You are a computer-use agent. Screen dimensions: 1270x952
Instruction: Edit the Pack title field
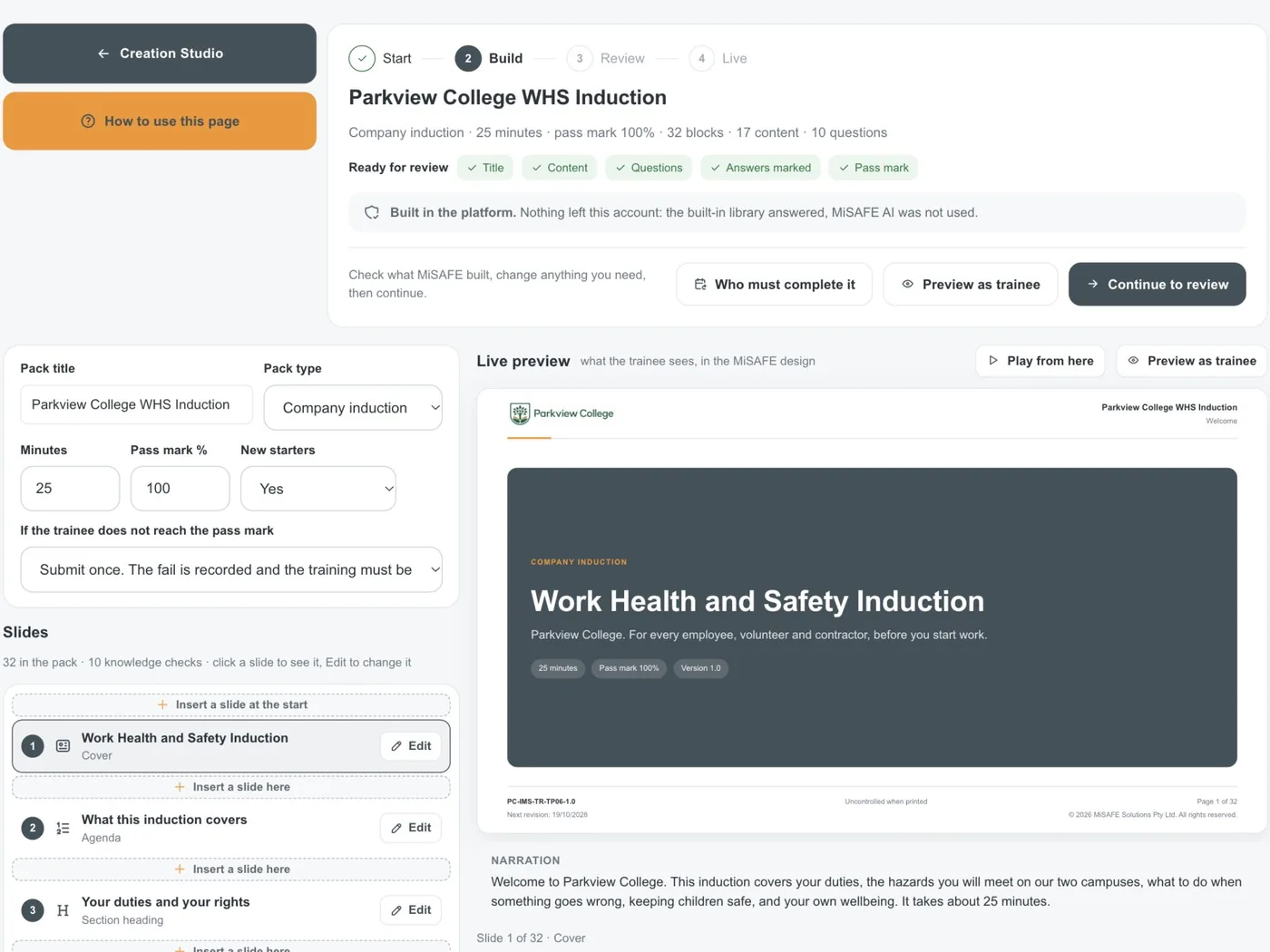click(136, 404)
